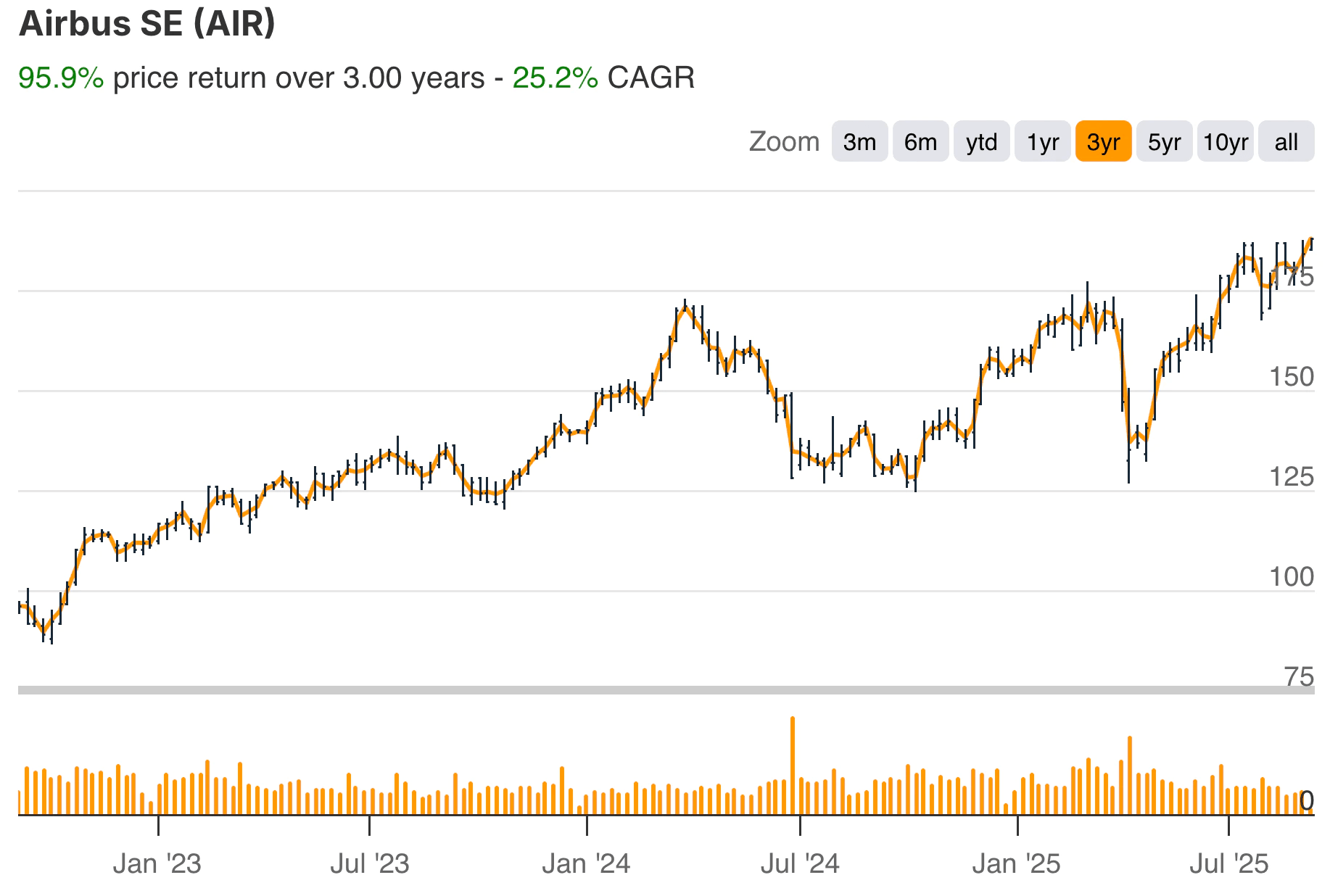Click the tallest volume bar at Jul '24
The width and height of the screenshot is (1330, 896).
(x=792, y=766)
